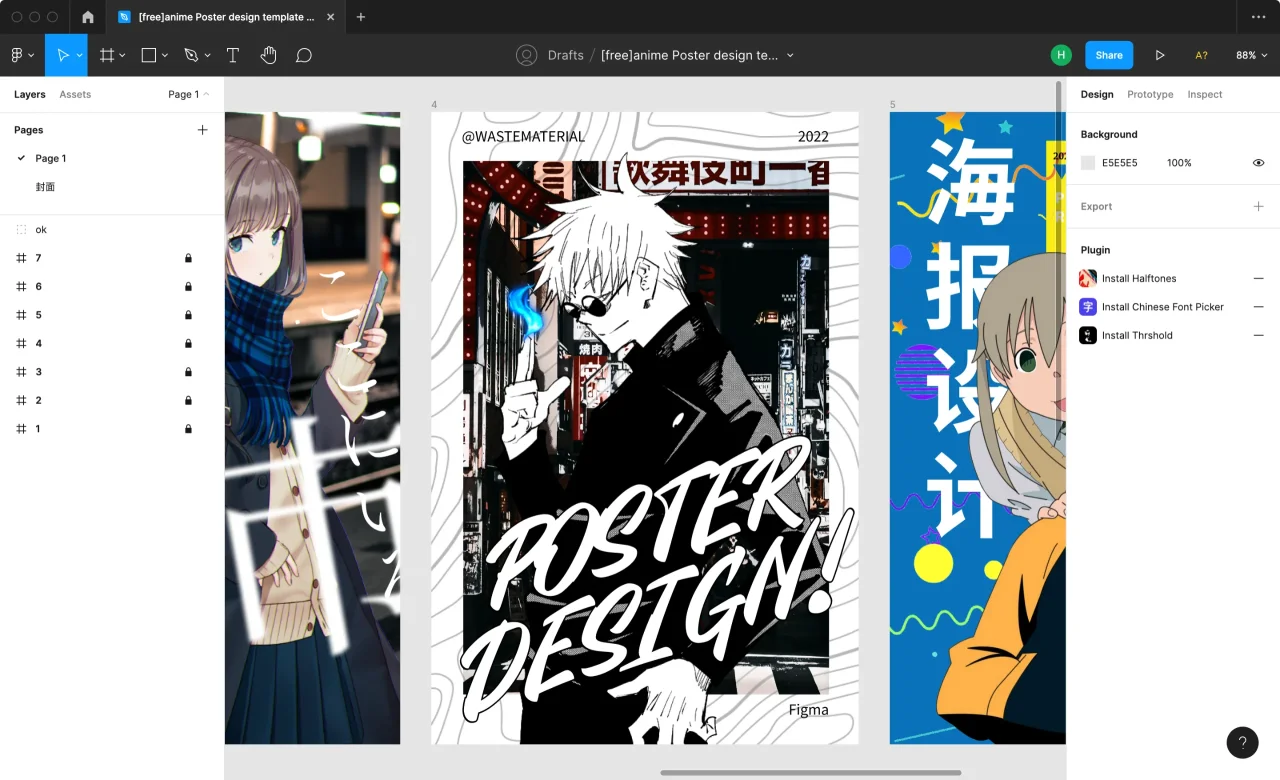The height and width of the screenshot is (780, 1280).
Task: Click the Install Thrshold link
Action: [x=1137, y=335]
